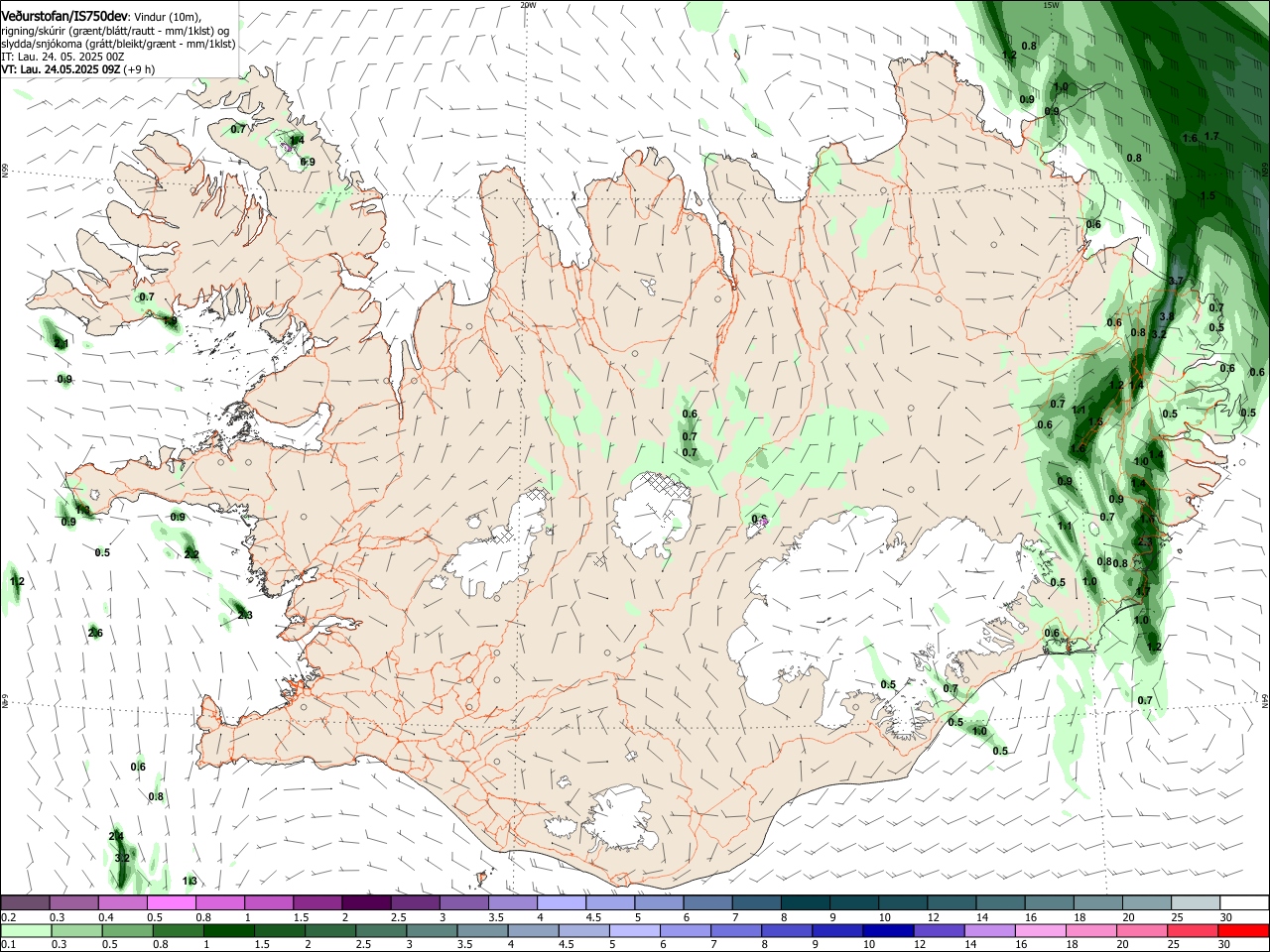Select the snow legend swatch labeled 0.3
This screenshot has height=952, width=1270.
tap(74, 903)
